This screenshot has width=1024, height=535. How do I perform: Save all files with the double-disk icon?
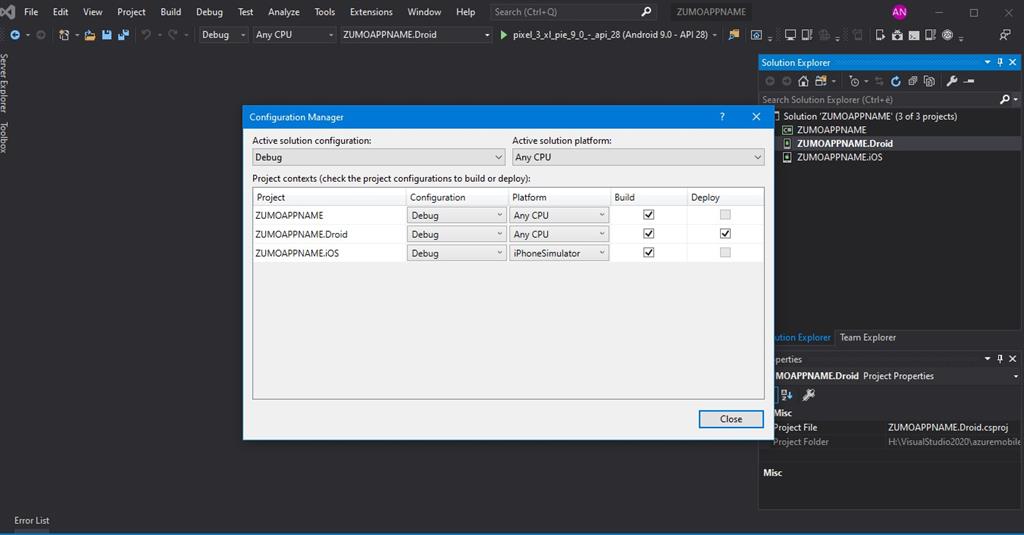[123, 35]
